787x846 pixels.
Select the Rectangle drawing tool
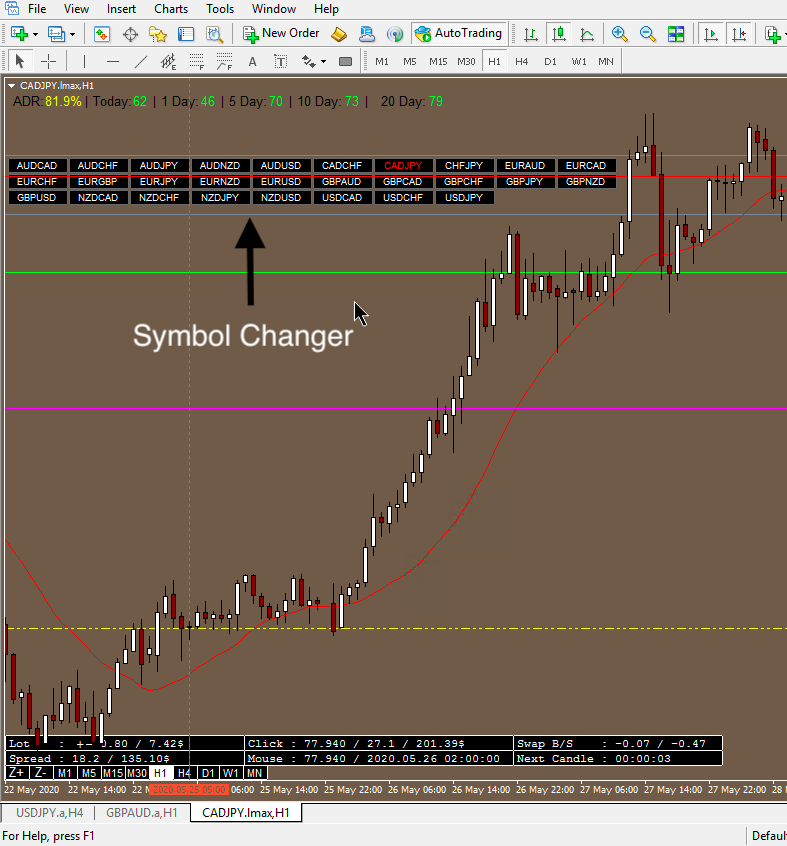click(345, 62)
